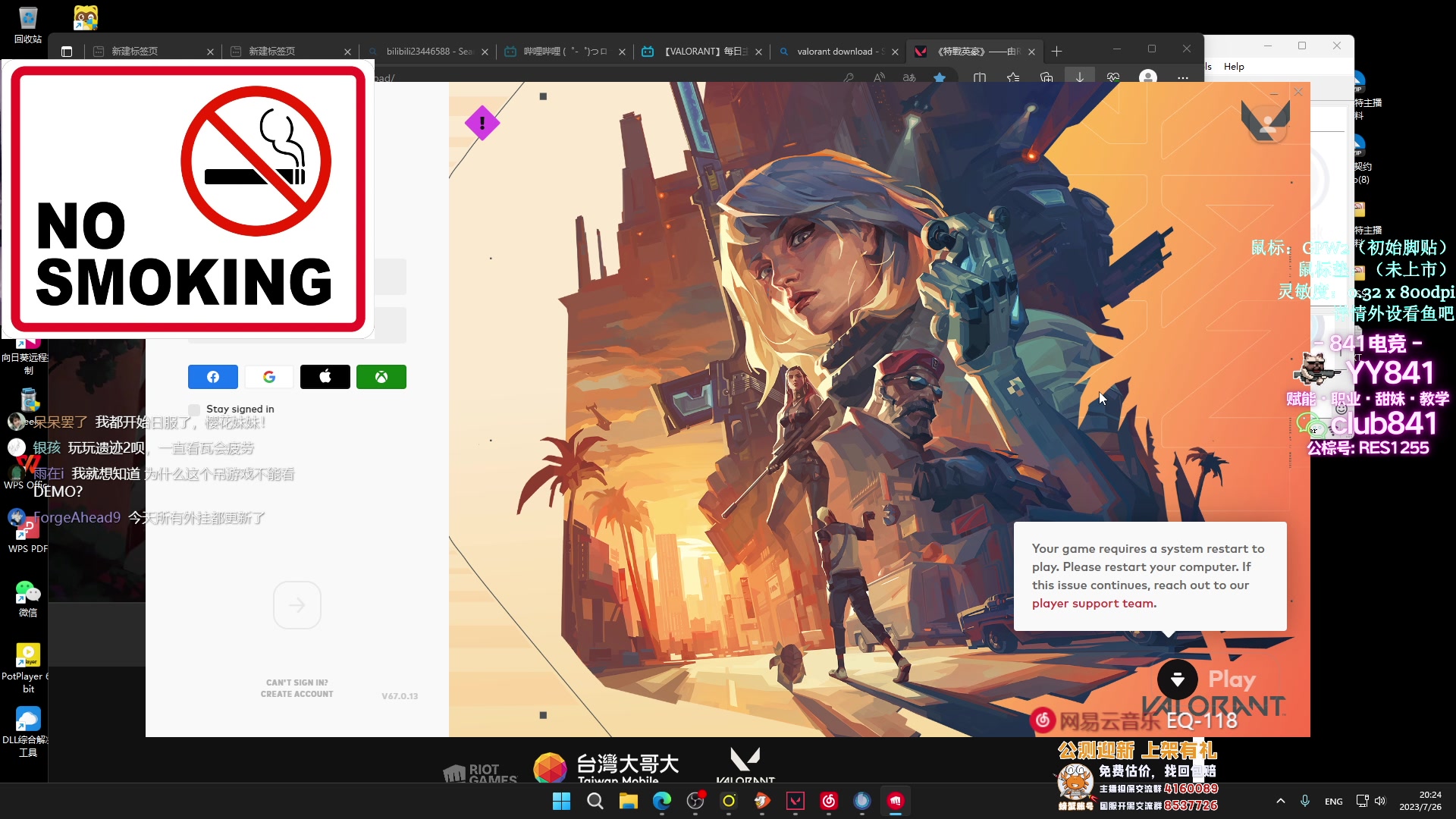The height and width of the screenshot is (819, 1456).
Task: Open Edge split screen icon
Action: pos(980,78)
